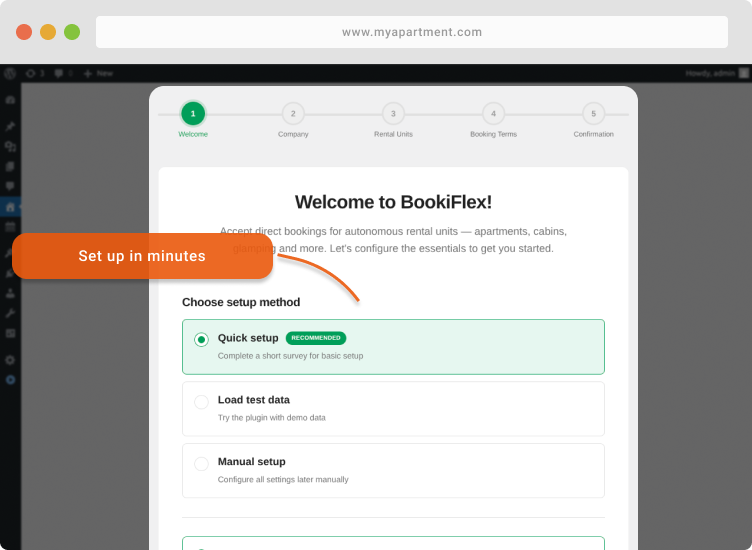Viewport: 752px width, 550px height.
Task: Click 'Configure all settings later manually'
Action: tap(283, 480)
